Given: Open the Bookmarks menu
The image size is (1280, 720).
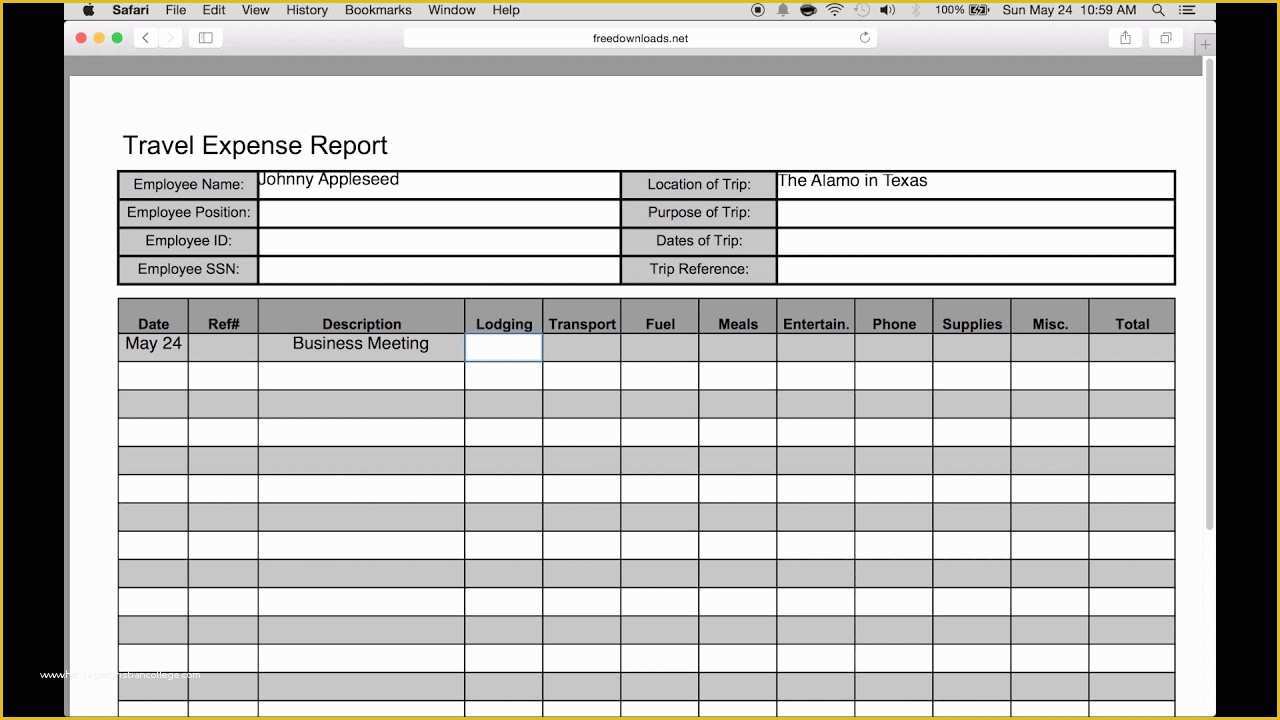Looking at the screenshot, I should click(x=378, y=10).
